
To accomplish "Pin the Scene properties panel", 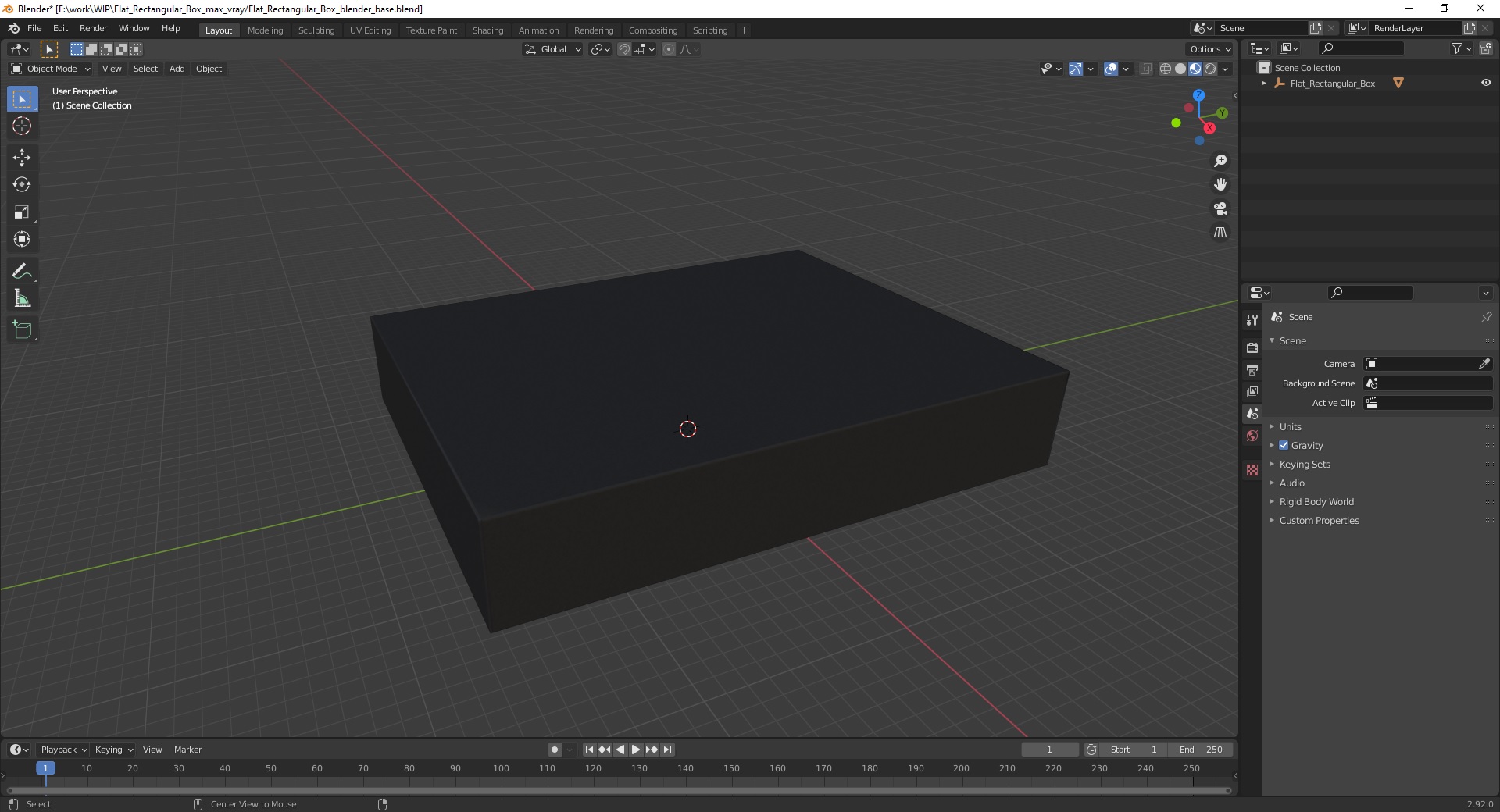I will coord(1486,317).
